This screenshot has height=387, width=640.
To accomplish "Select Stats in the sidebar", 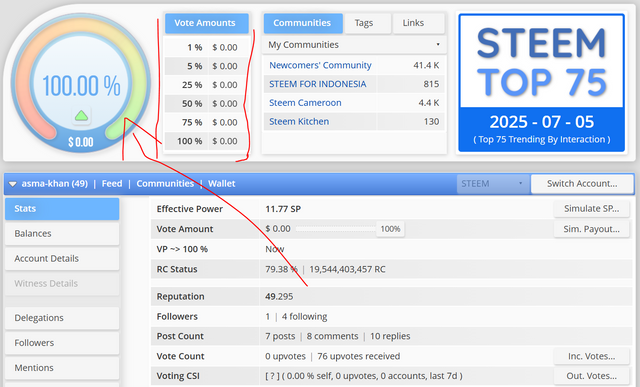I will [62, 209].
